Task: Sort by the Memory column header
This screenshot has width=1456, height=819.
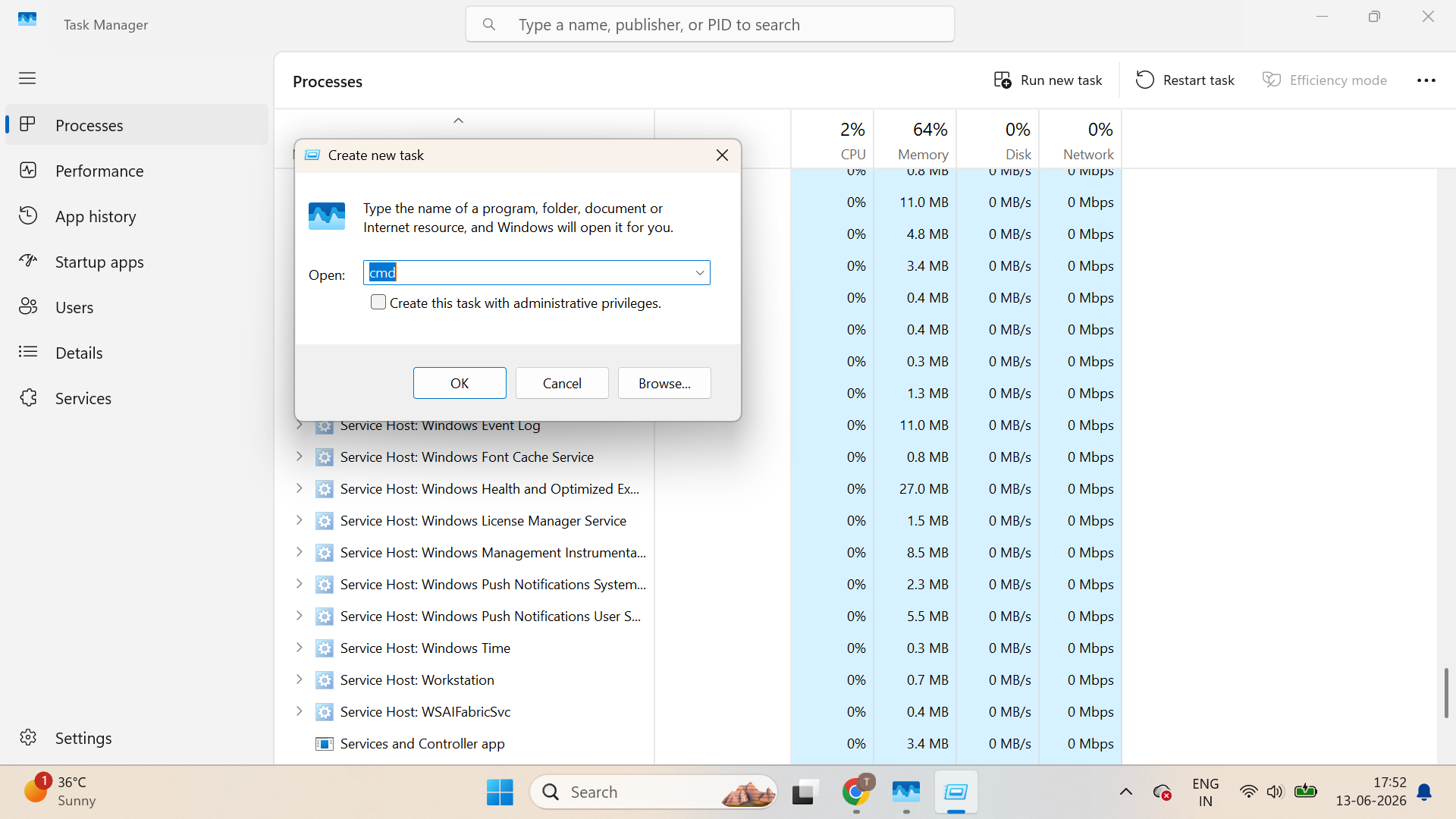Action: click(915, 140)
